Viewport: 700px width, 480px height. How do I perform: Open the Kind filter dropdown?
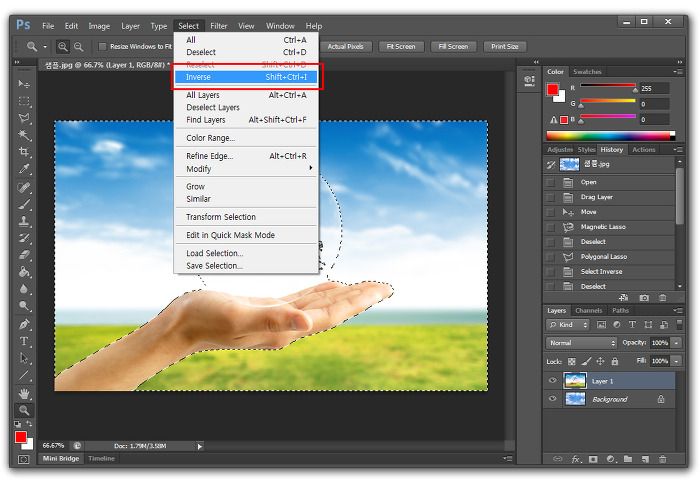[x=568, y=325]
